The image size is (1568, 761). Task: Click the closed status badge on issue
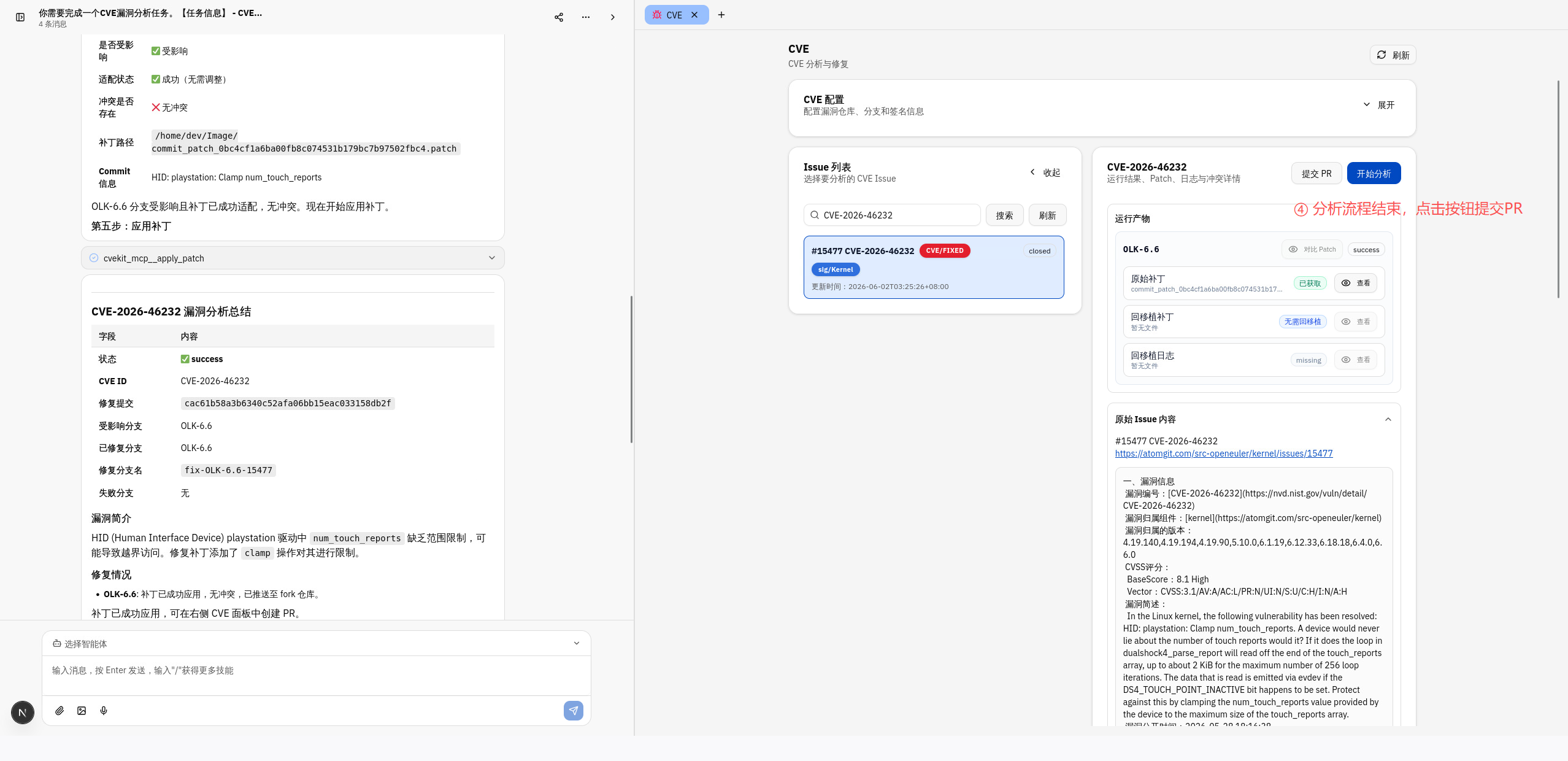[x=1039, y=251]
